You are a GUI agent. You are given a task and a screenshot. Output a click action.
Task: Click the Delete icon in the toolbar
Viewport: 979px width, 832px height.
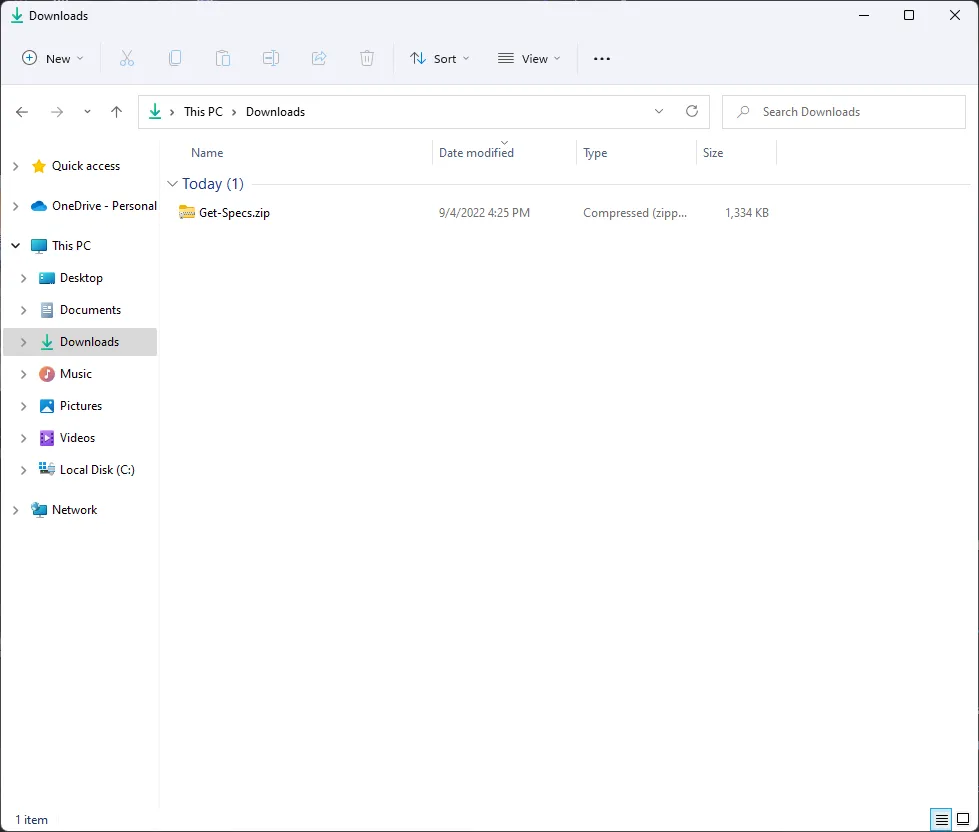pyautogui.click(x=367, y=58)
